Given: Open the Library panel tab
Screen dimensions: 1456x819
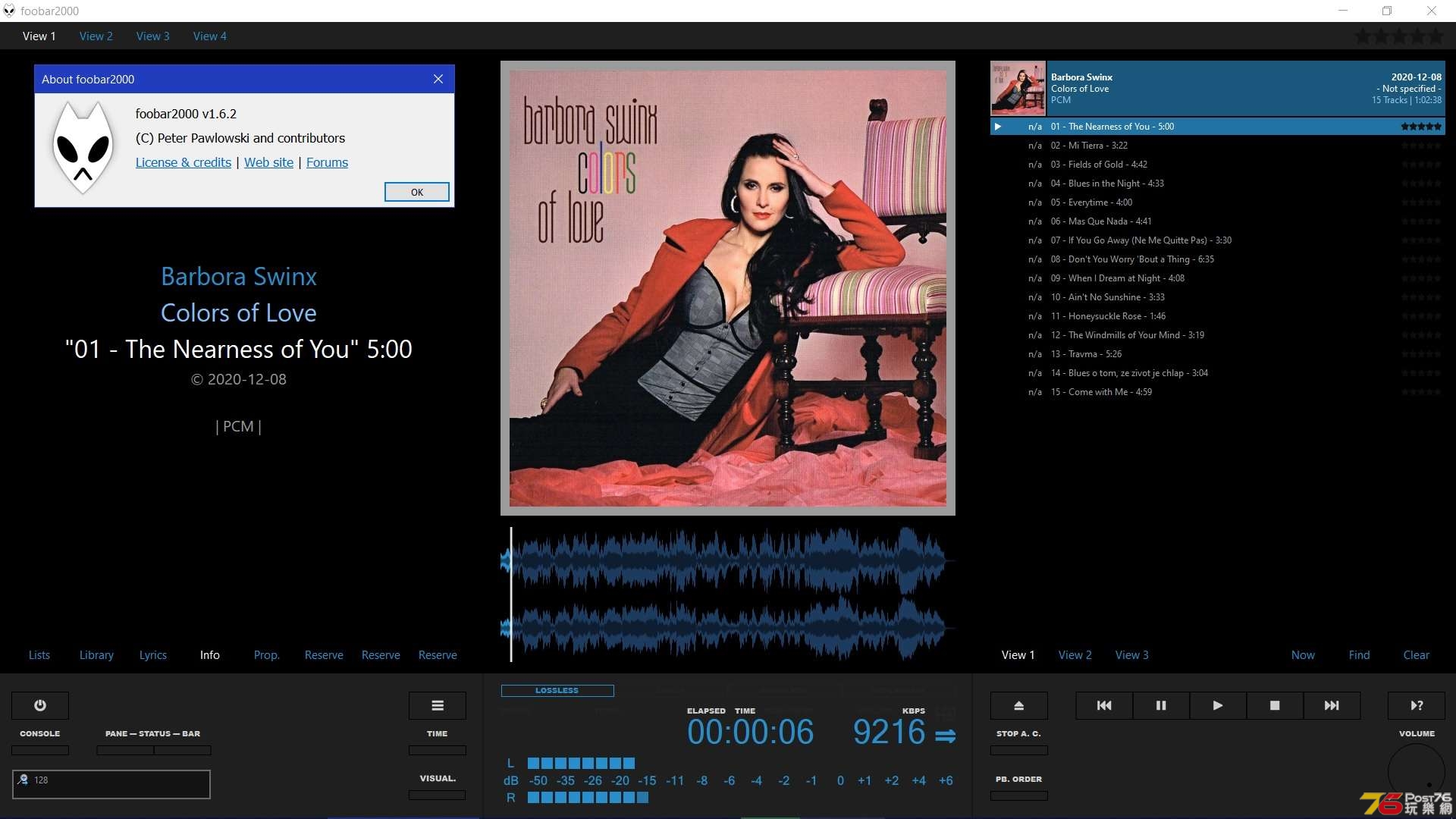Looking at the screenshot, I should 96,655.
